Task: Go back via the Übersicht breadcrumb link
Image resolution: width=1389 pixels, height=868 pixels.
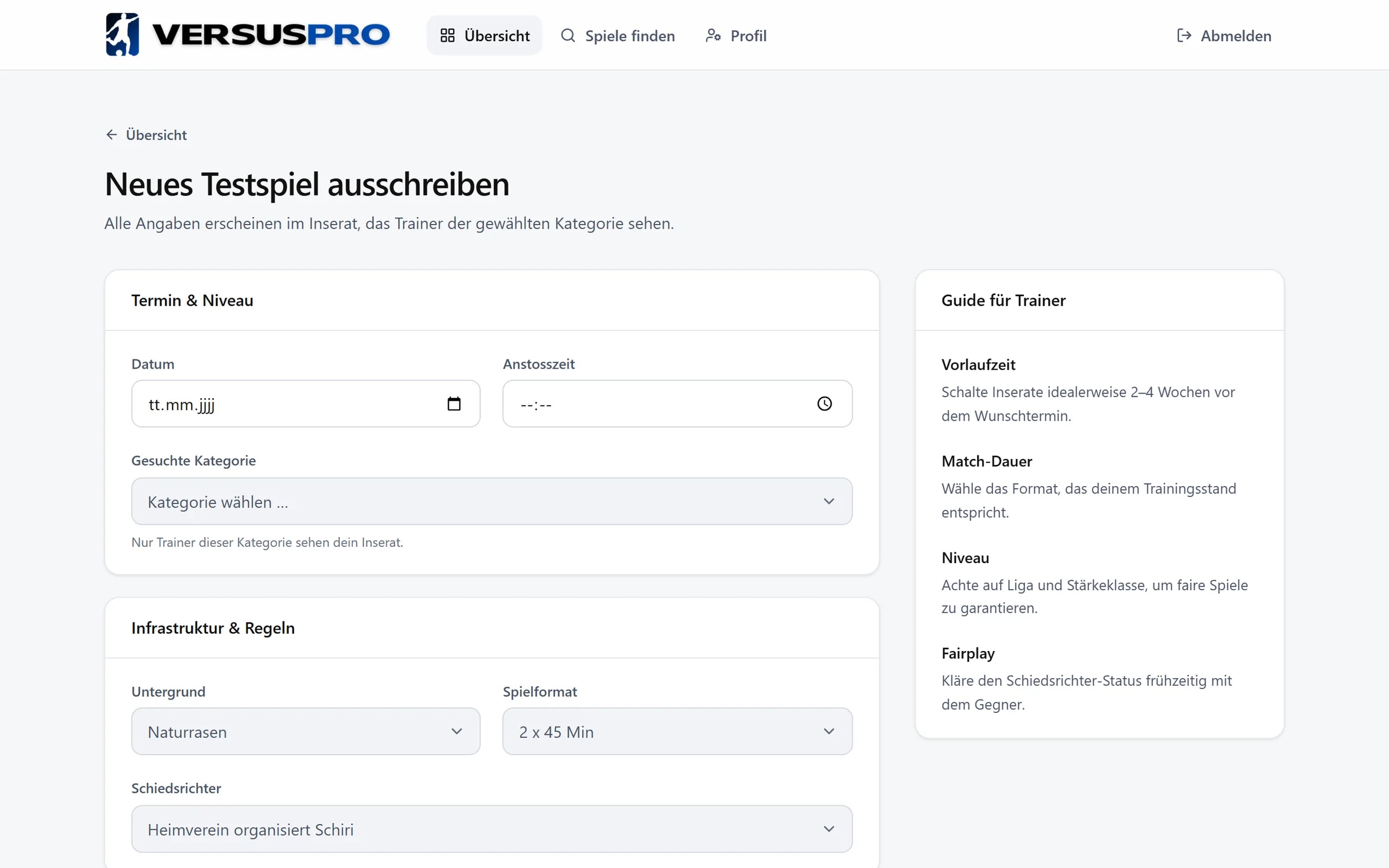Action: (146, 135)
